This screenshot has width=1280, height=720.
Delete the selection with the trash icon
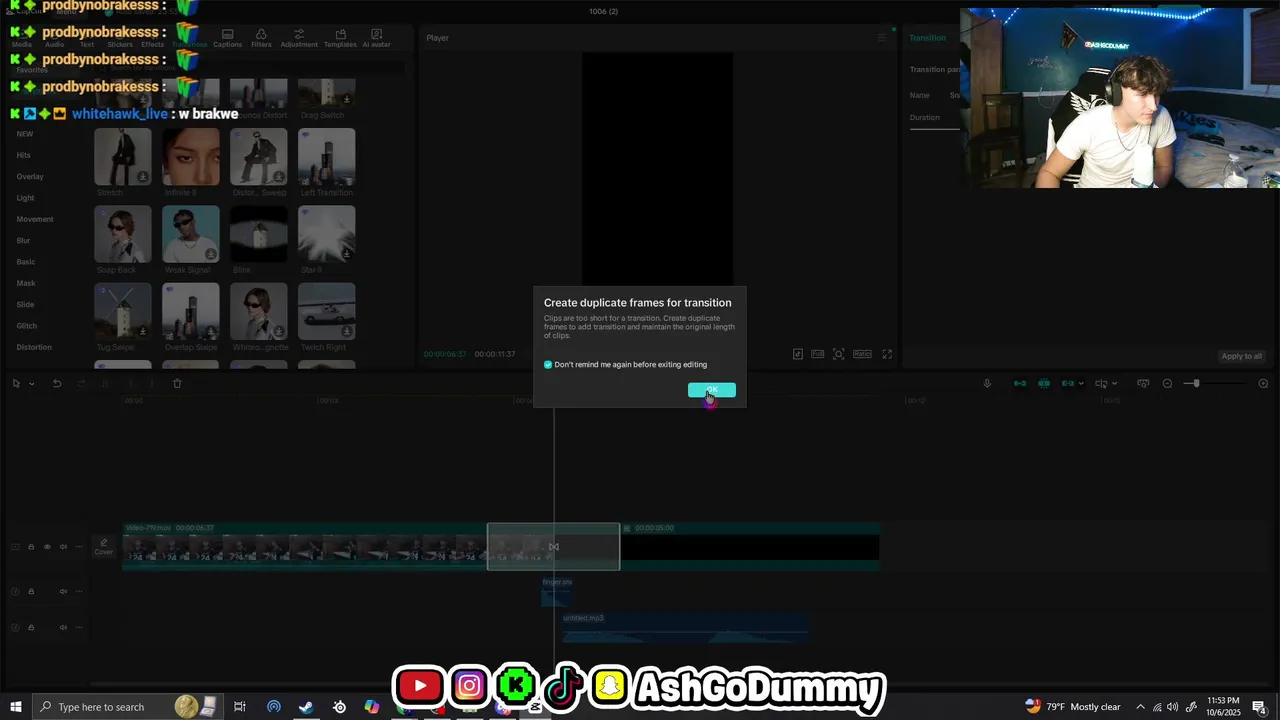(177, 384)
